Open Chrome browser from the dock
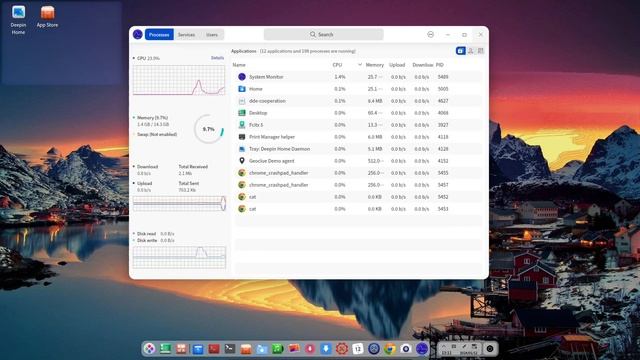 (x=390, y=349)
